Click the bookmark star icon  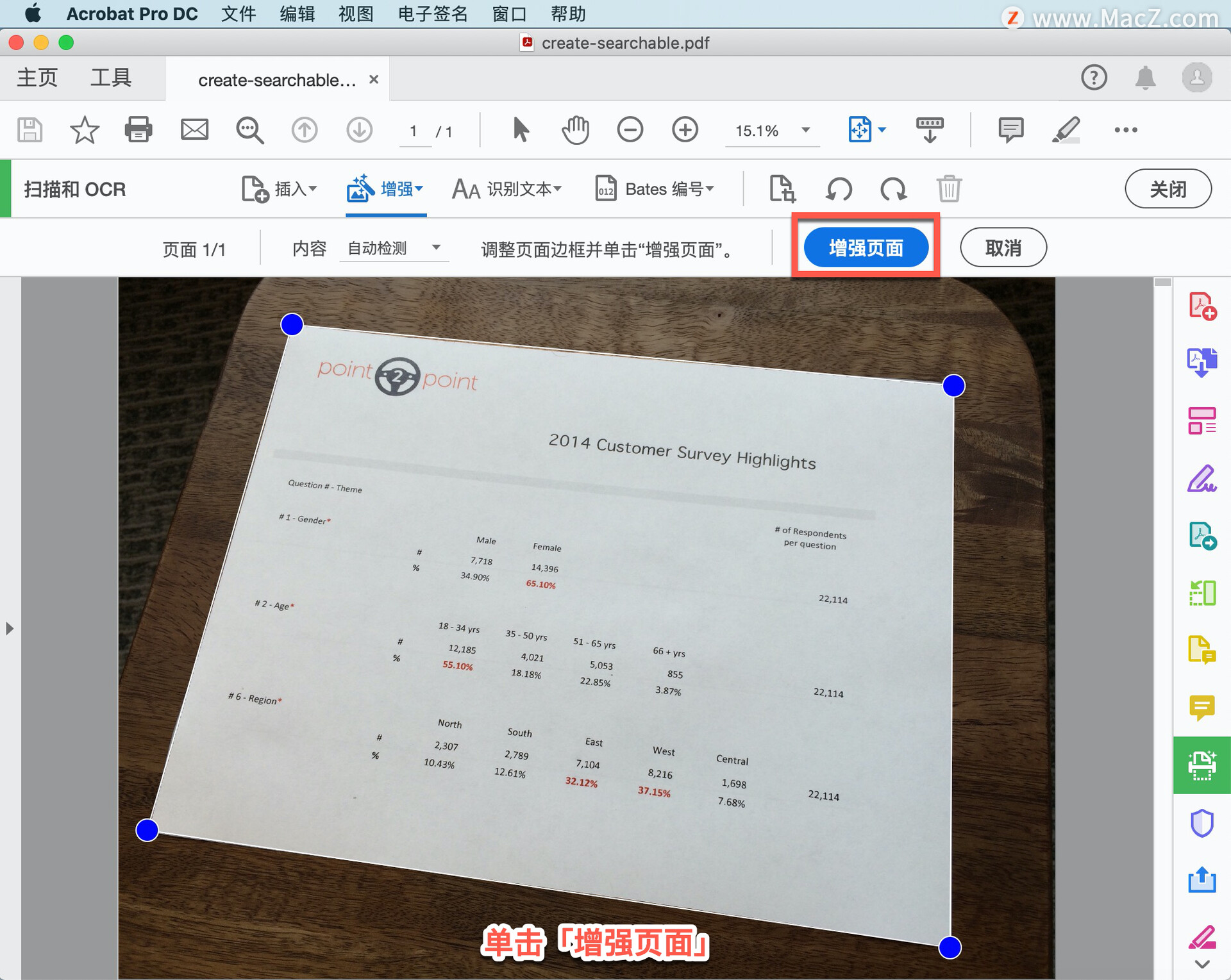[84, 130]
